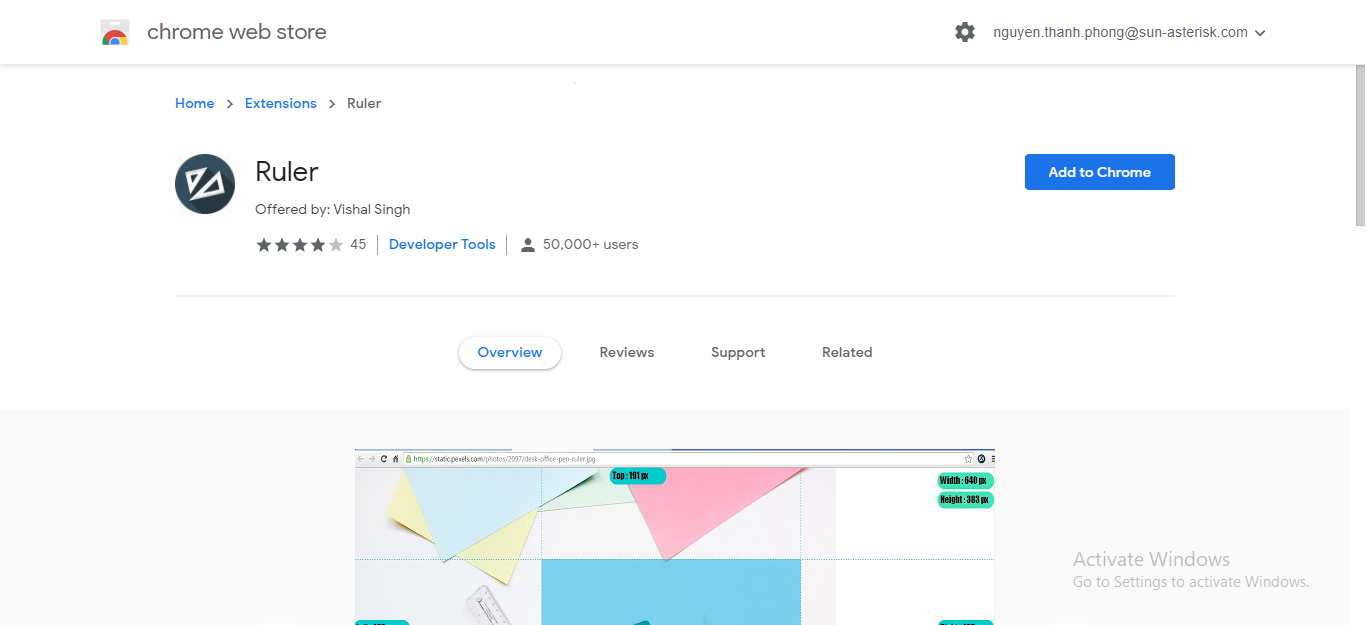Click the 45 ratings count

coord(358,245)
